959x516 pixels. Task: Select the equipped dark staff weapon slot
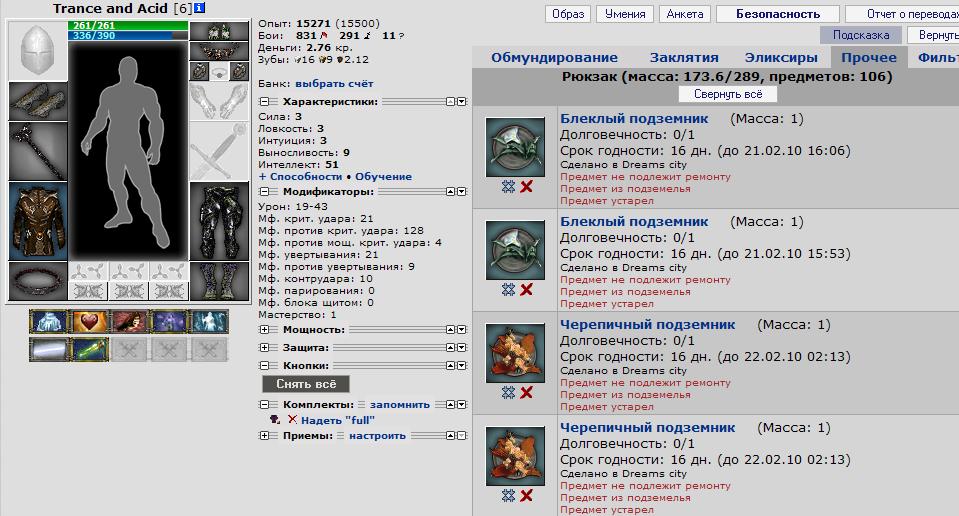[x=38, y=152]
